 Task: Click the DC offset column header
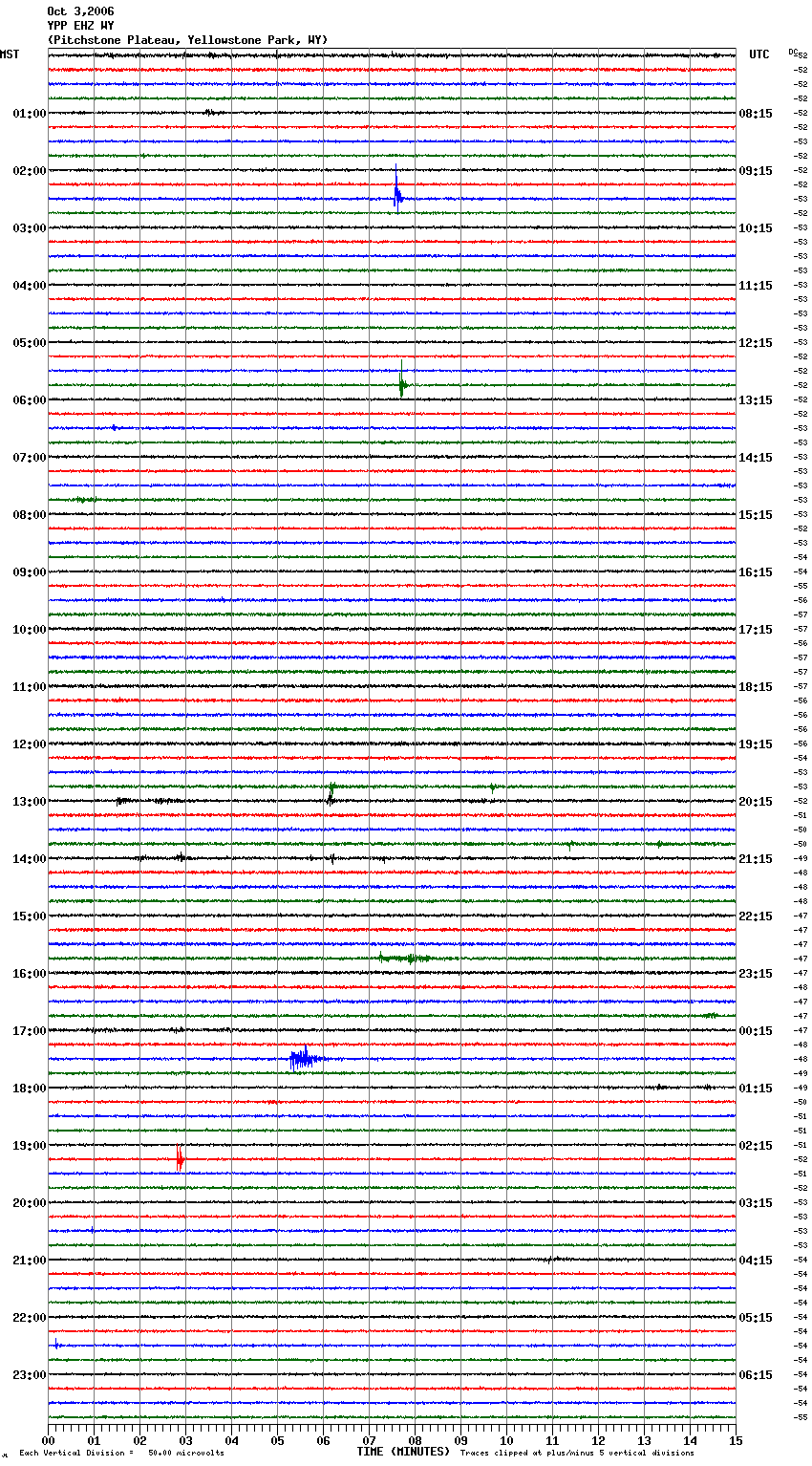click(795, 53)
